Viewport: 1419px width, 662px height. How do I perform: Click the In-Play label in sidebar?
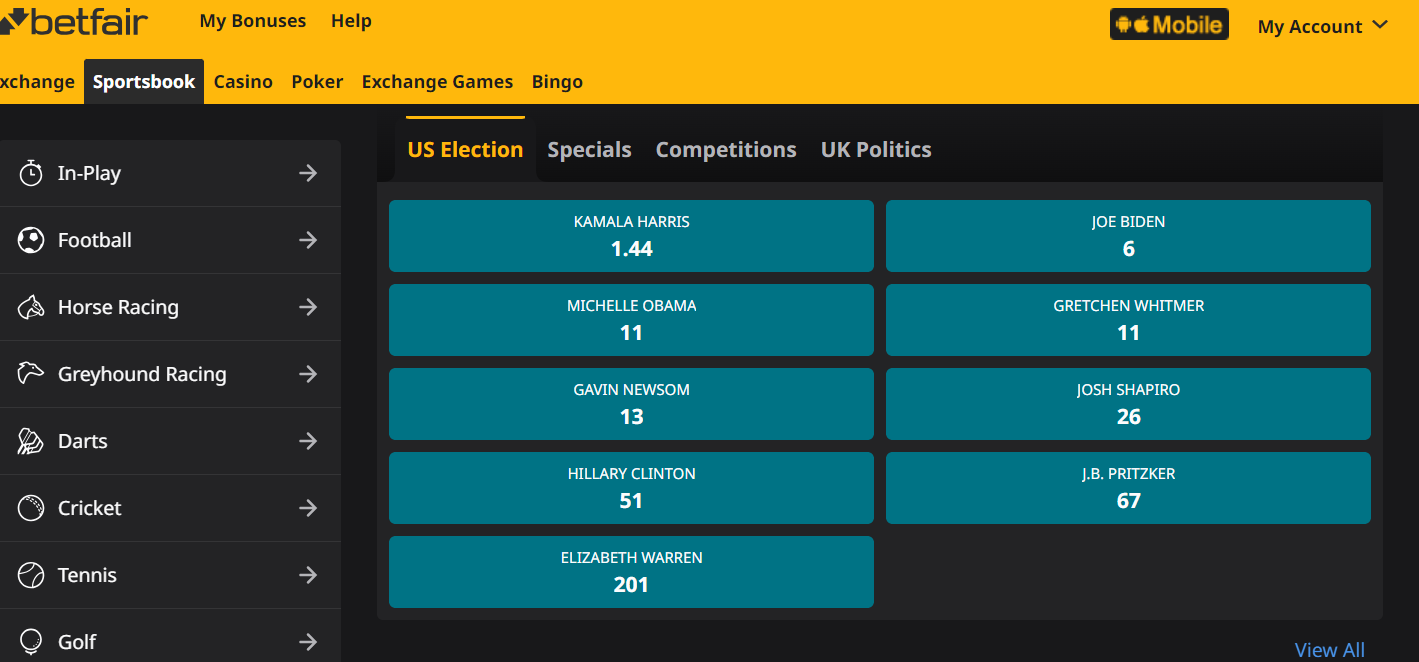(89, 173)
